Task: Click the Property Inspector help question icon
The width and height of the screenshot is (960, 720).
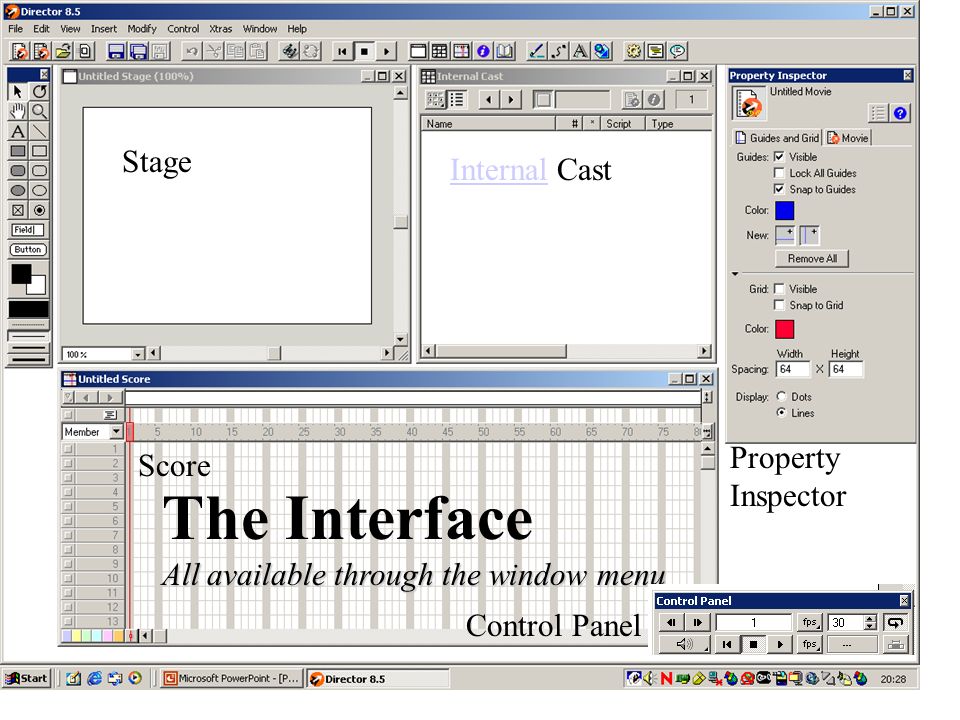Action: pyautogui.click(x=900, y=113)
